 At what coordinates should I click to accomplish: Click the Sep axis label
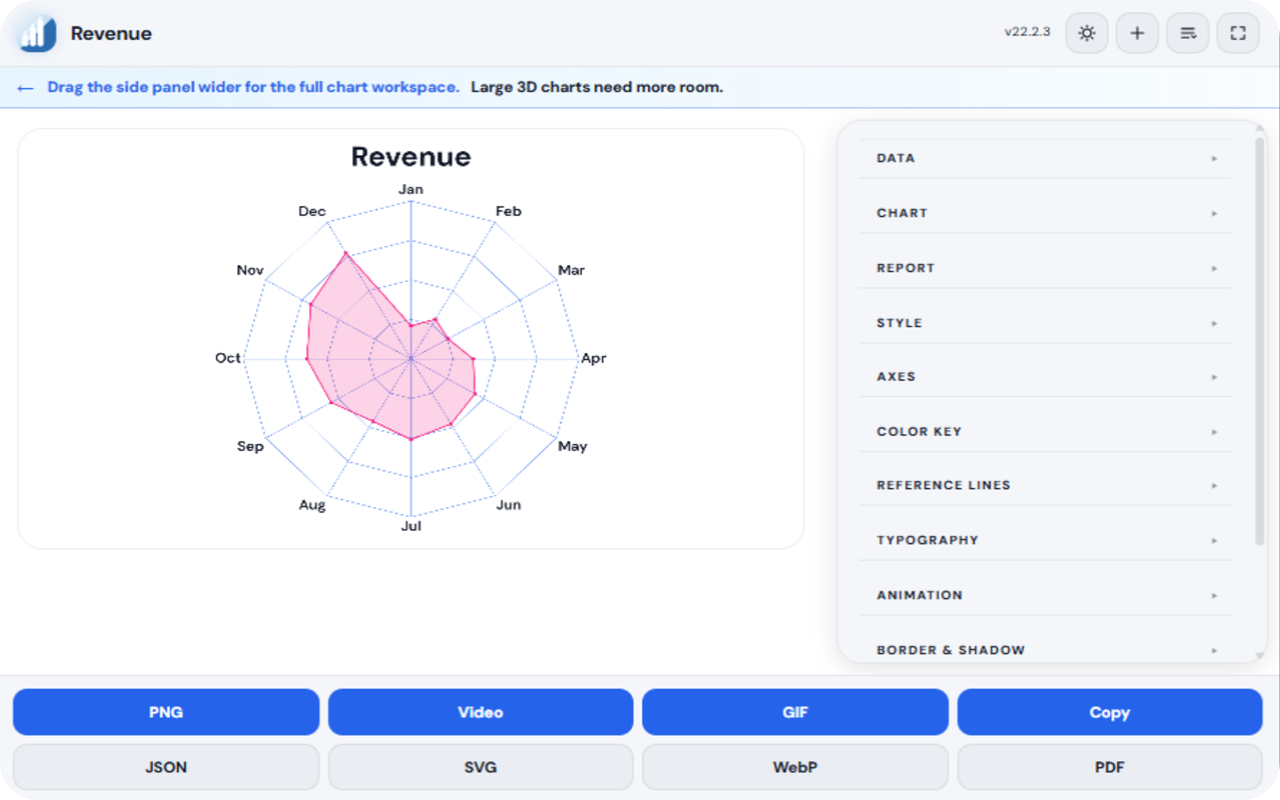point(250,446)
